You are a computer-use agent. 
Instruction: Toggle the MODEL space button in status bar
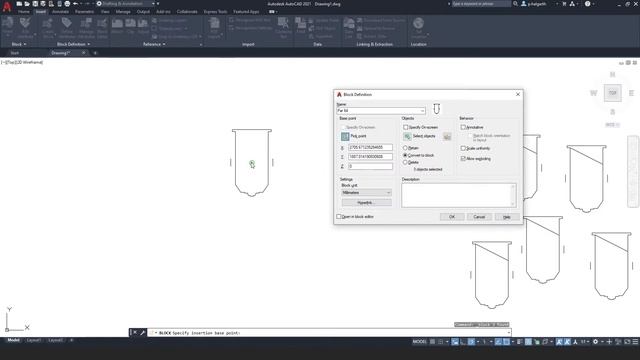(x=419, y=342)
